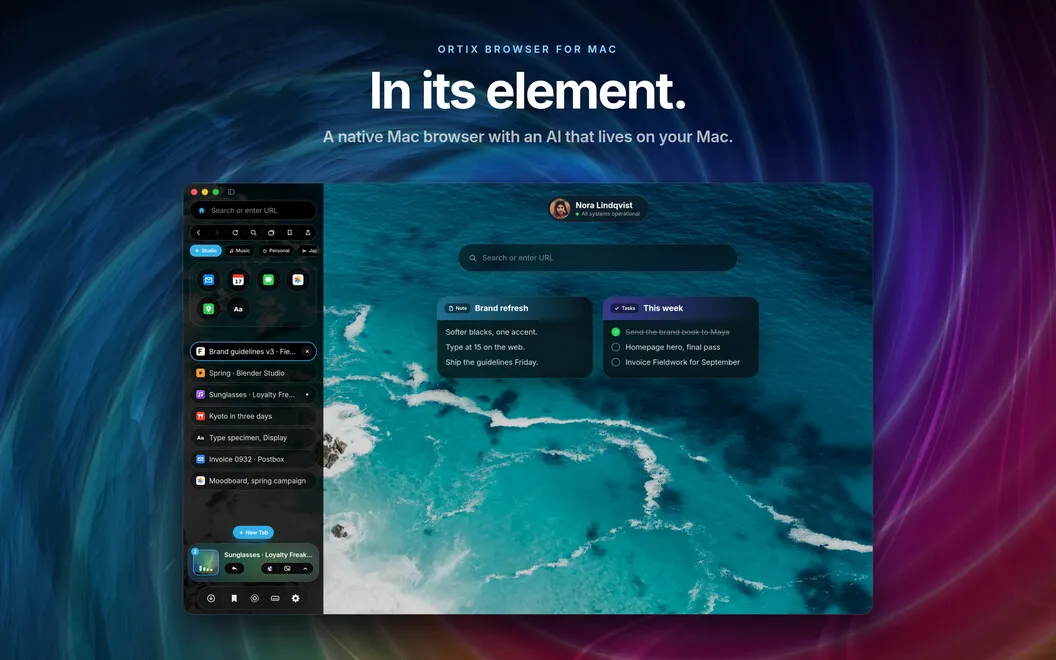The image size is (1056, 660).
Task: Open the Kyoto in three days tab
Action: [x=253, y=416]
